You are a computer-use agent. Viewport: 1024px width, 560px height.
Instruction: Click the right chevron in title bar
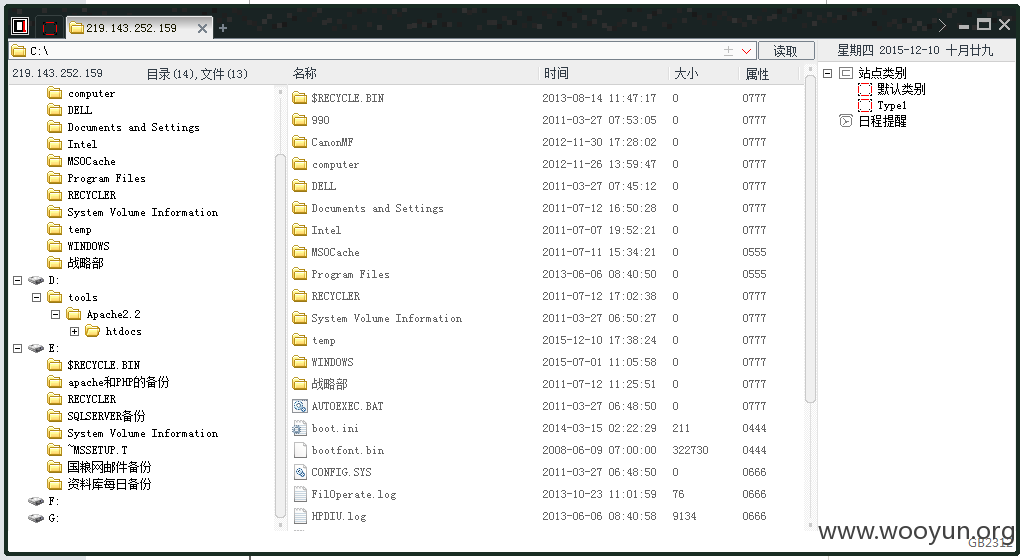[x=942, y=25]
